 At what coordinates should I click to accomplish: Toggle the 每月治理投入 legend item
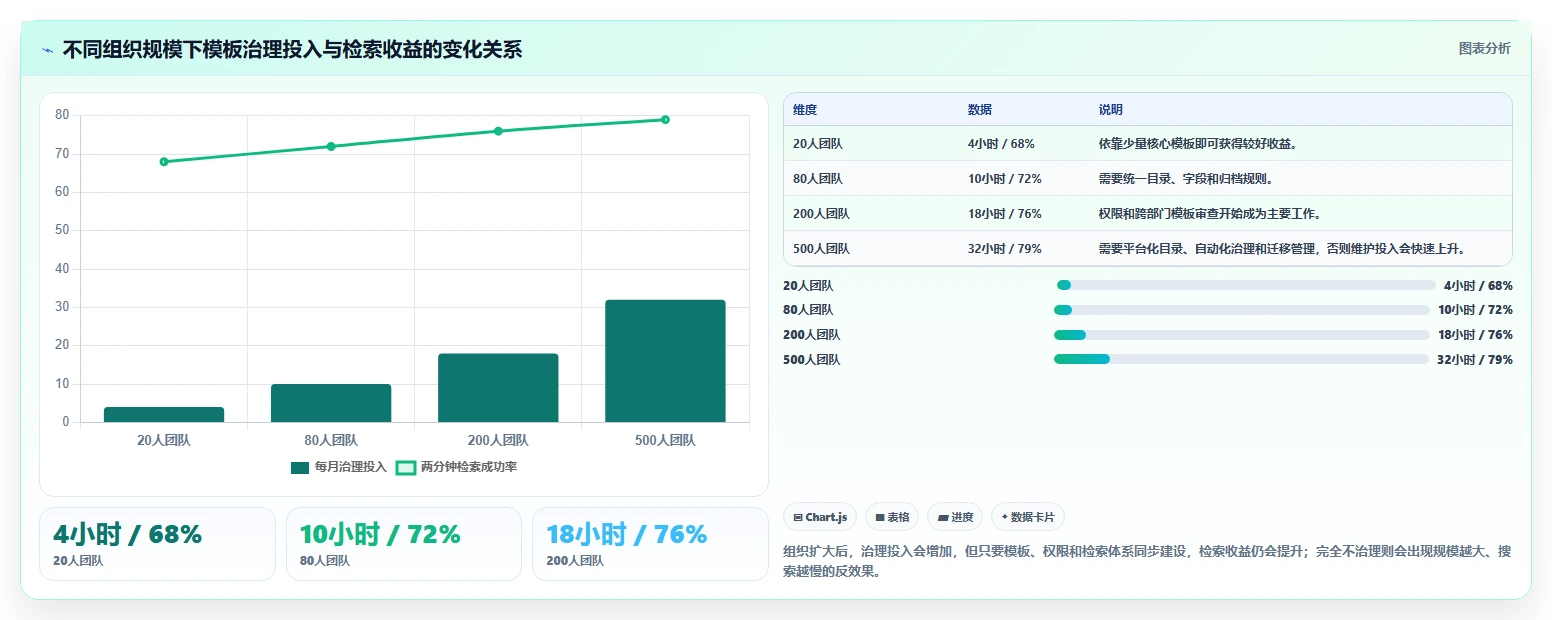pyautogui.click(x=338, y=467)
